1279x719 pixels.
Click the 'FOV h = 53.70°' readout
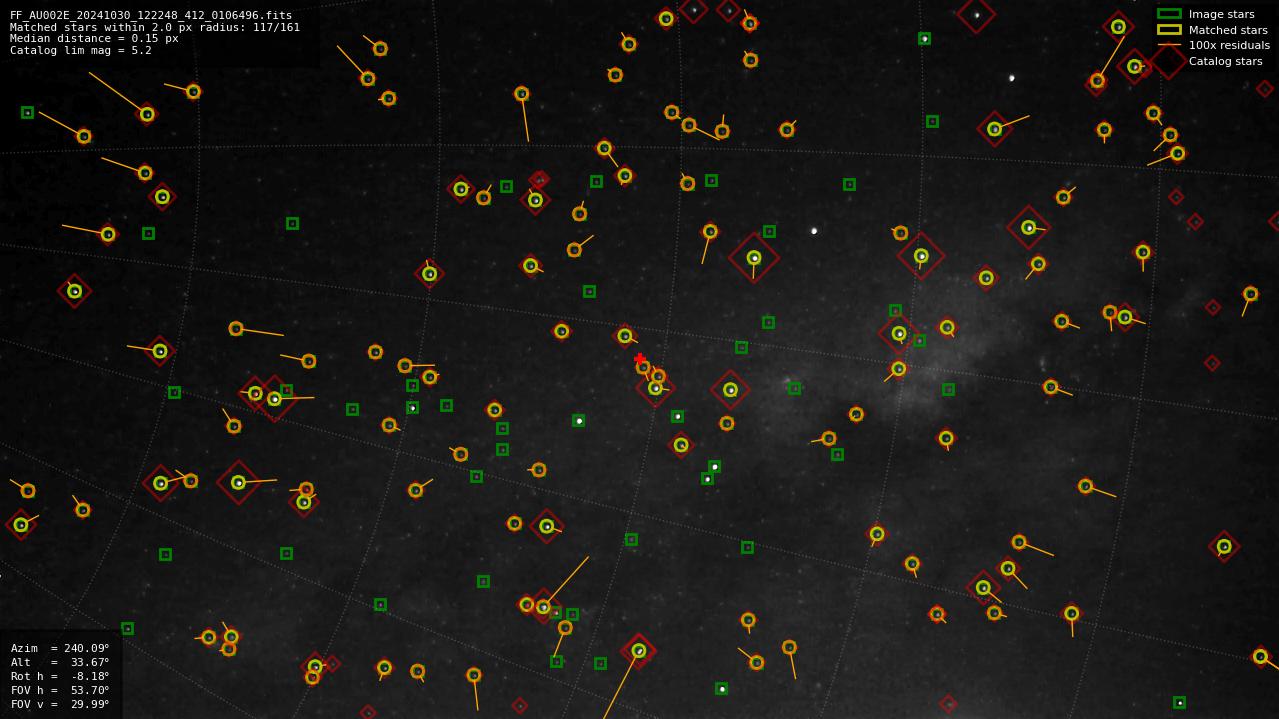click(60, 690)
